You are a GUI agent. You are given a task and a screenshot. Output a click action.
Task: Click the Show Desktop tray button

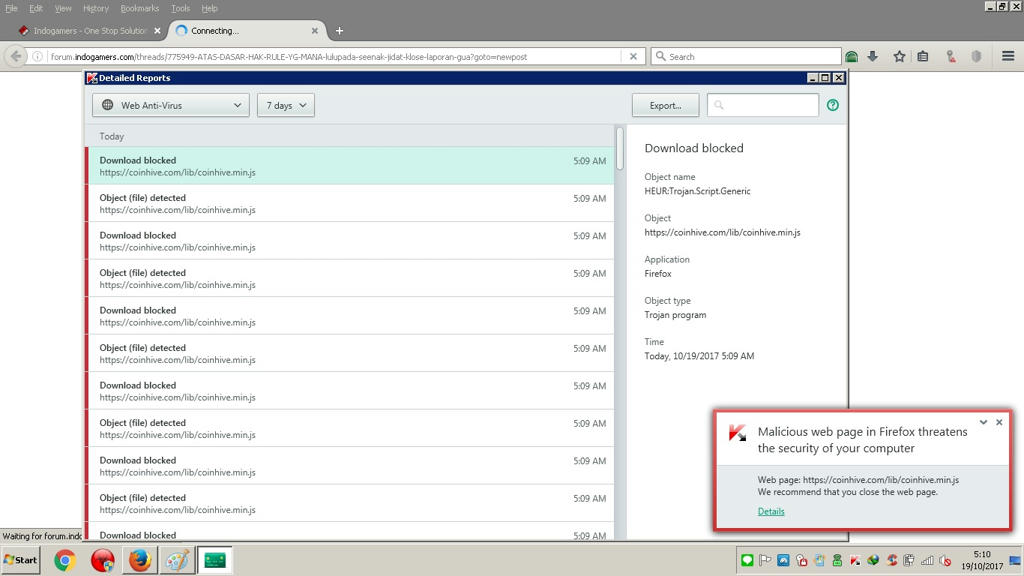tap(1015, 560)
